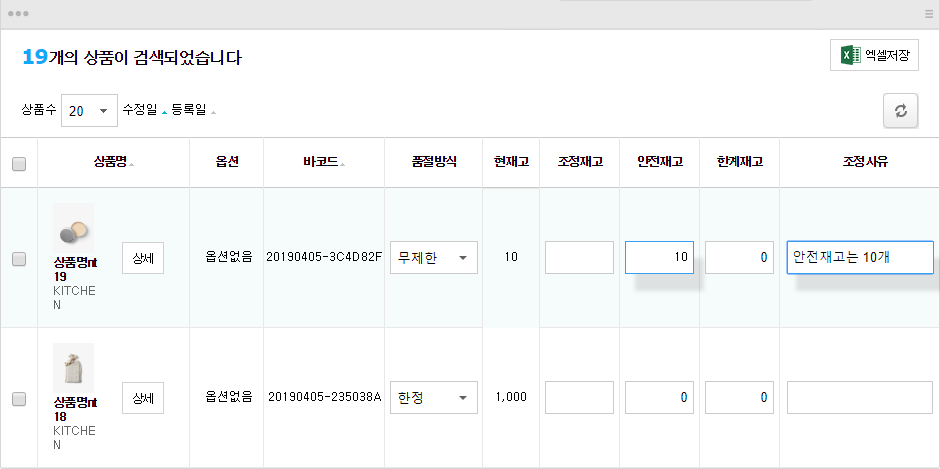Click 안전재고 input for 상품명nt 18
The width and height of the screenshot is (940, 469).
[x=659, y=397]
